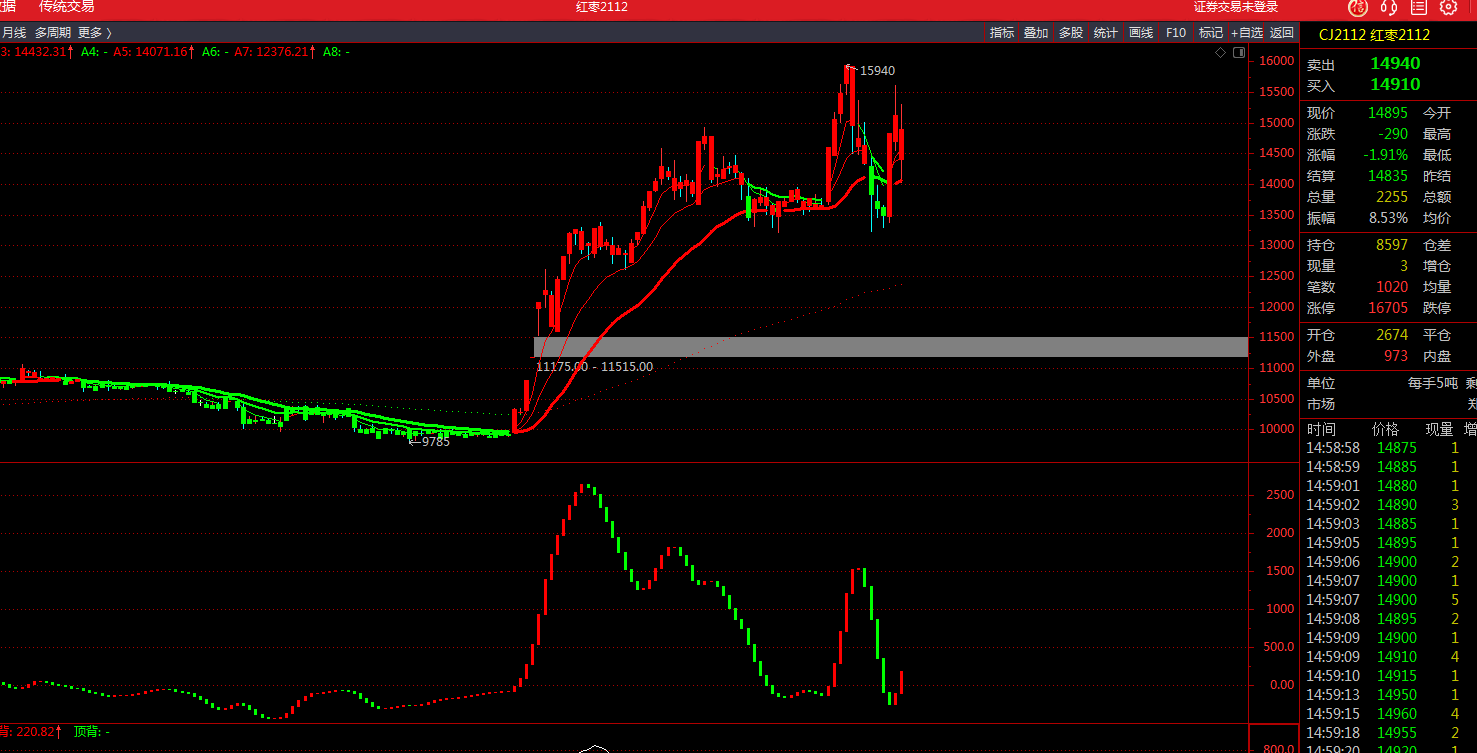Viewport: 1477px width, 753px height.
Task: Click the 每手5吨 unit text
Action: [x=1434, y=383]
